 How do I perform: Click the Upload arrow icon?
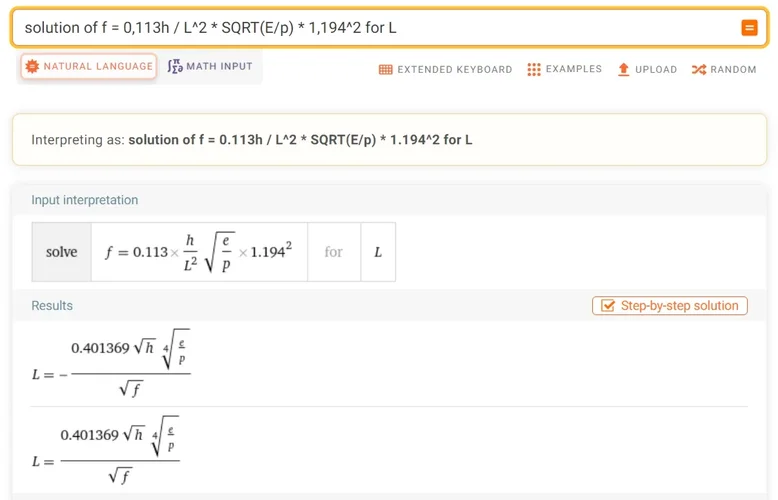624,70
